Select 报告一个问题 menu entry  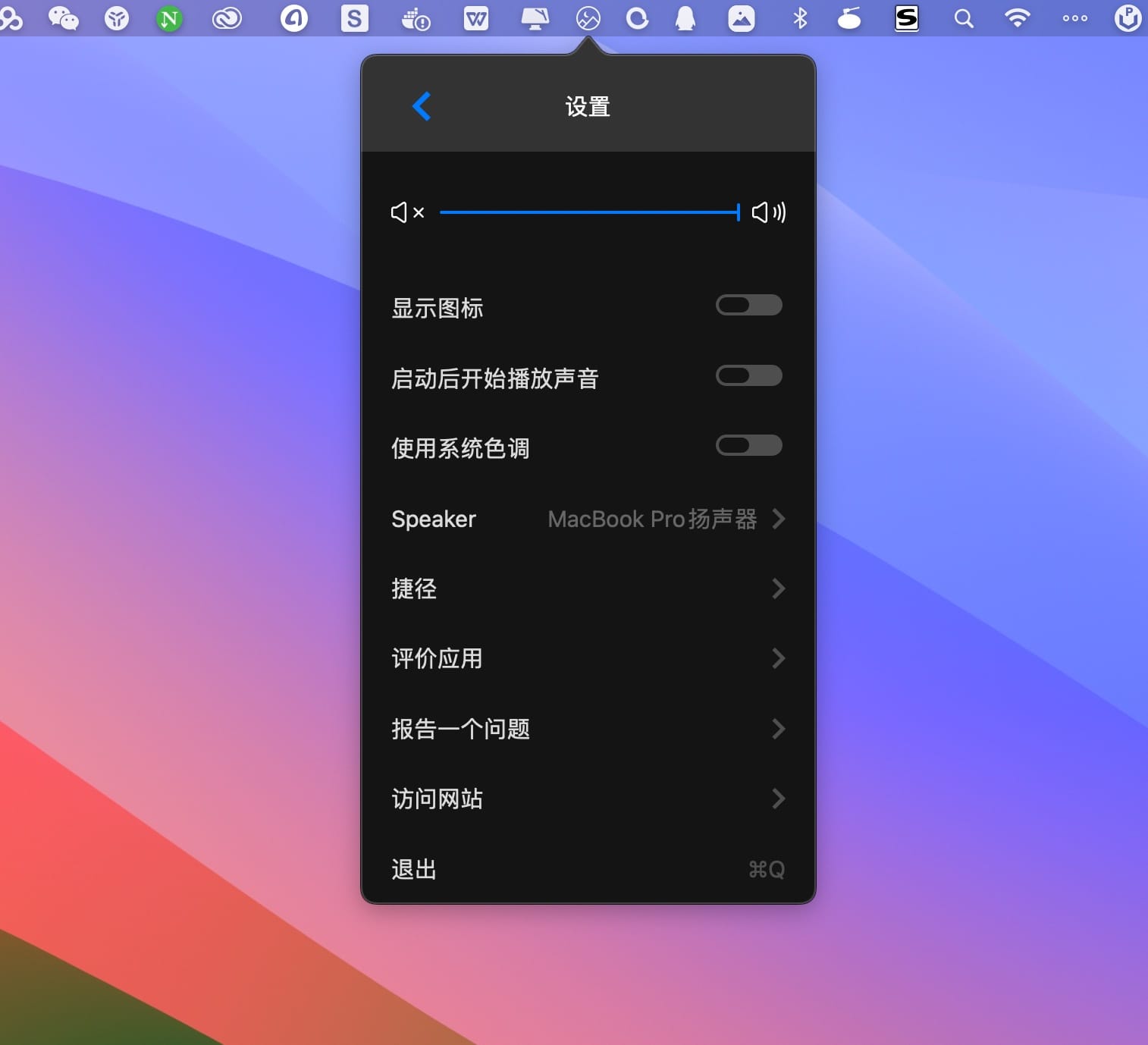click(460, 729)
